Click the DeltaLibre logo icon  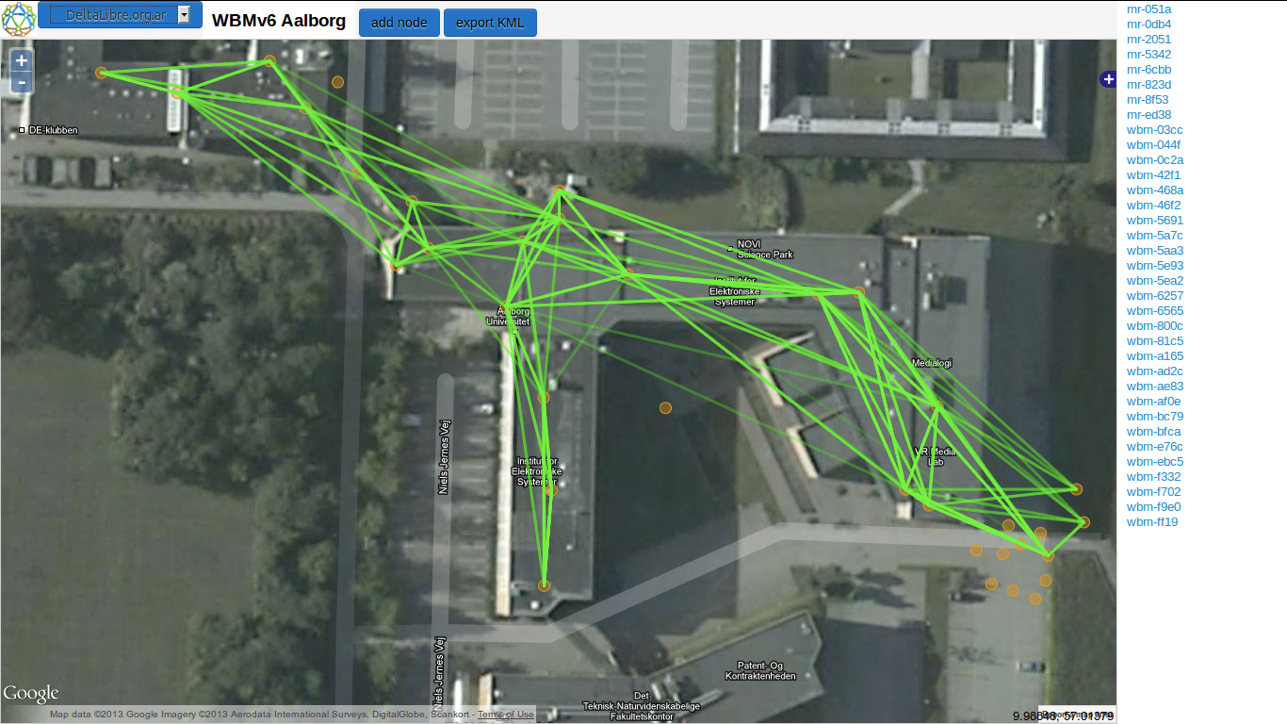[18, 19]
